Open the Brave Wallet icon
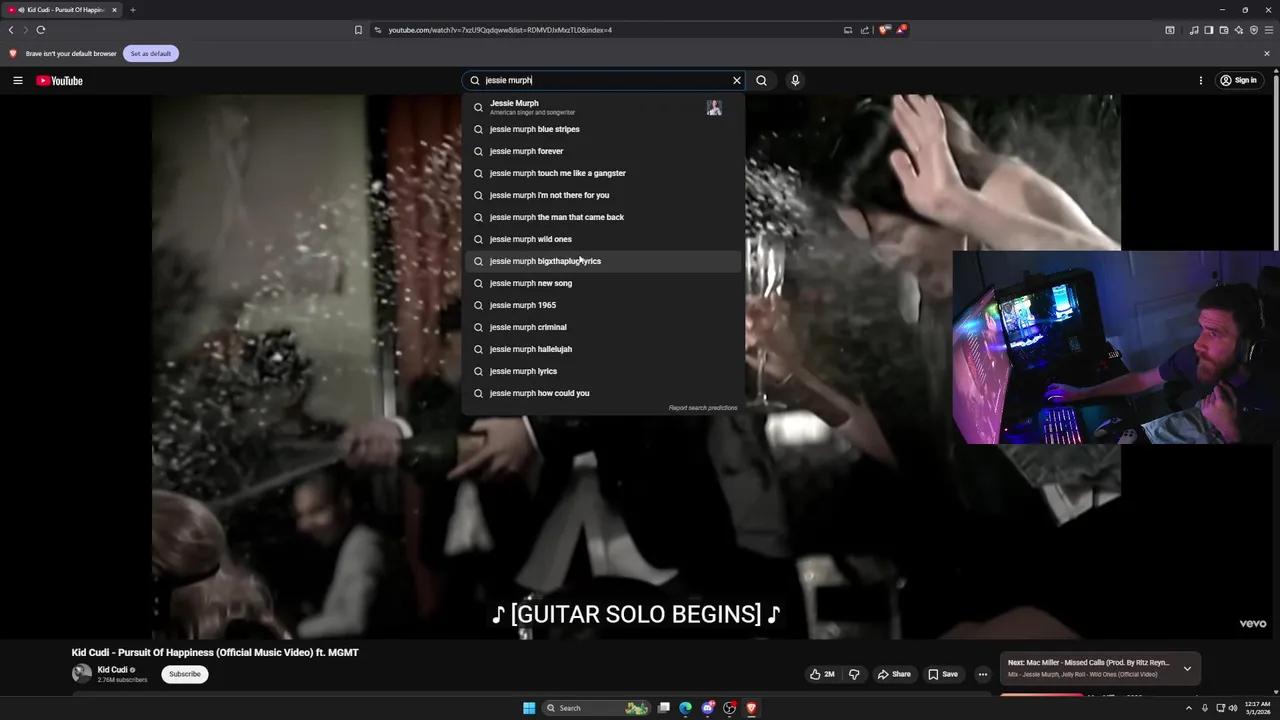 click(1223, 30)
